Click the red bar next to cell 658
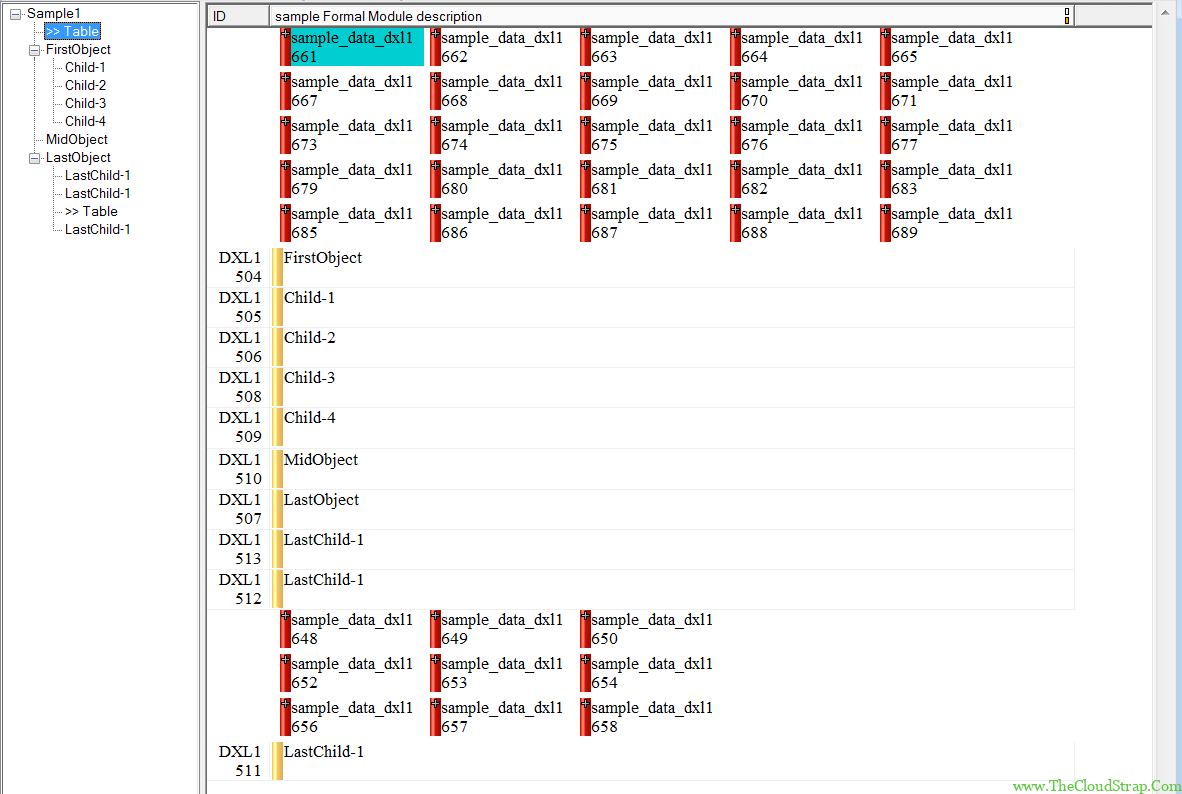 pyautogui.click(x=585, y=717)
